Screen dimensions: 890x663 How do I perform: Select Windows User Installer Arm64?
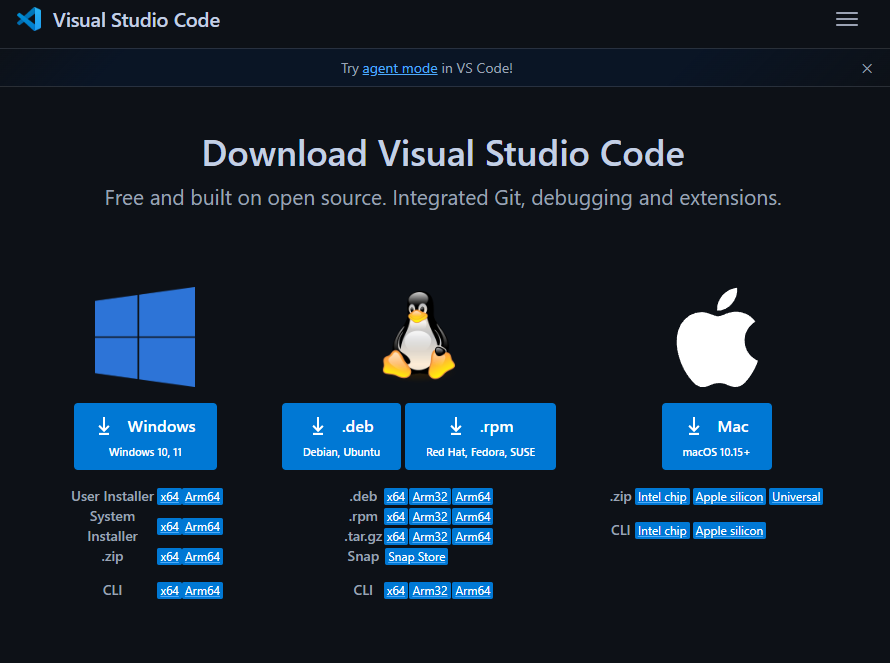(x=202, y=497)
